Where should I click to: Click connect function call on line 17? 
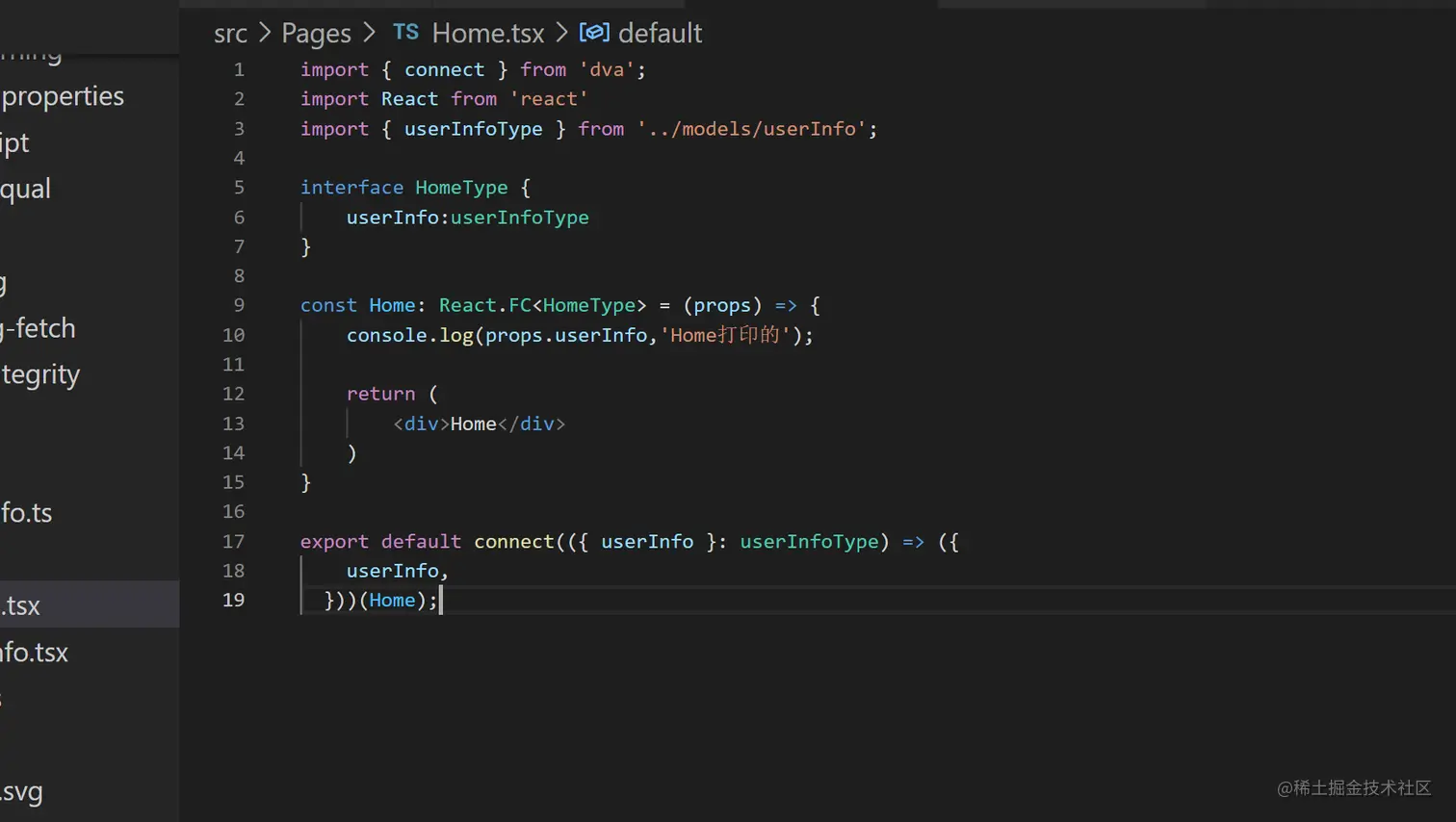click(x=514, y=542)
